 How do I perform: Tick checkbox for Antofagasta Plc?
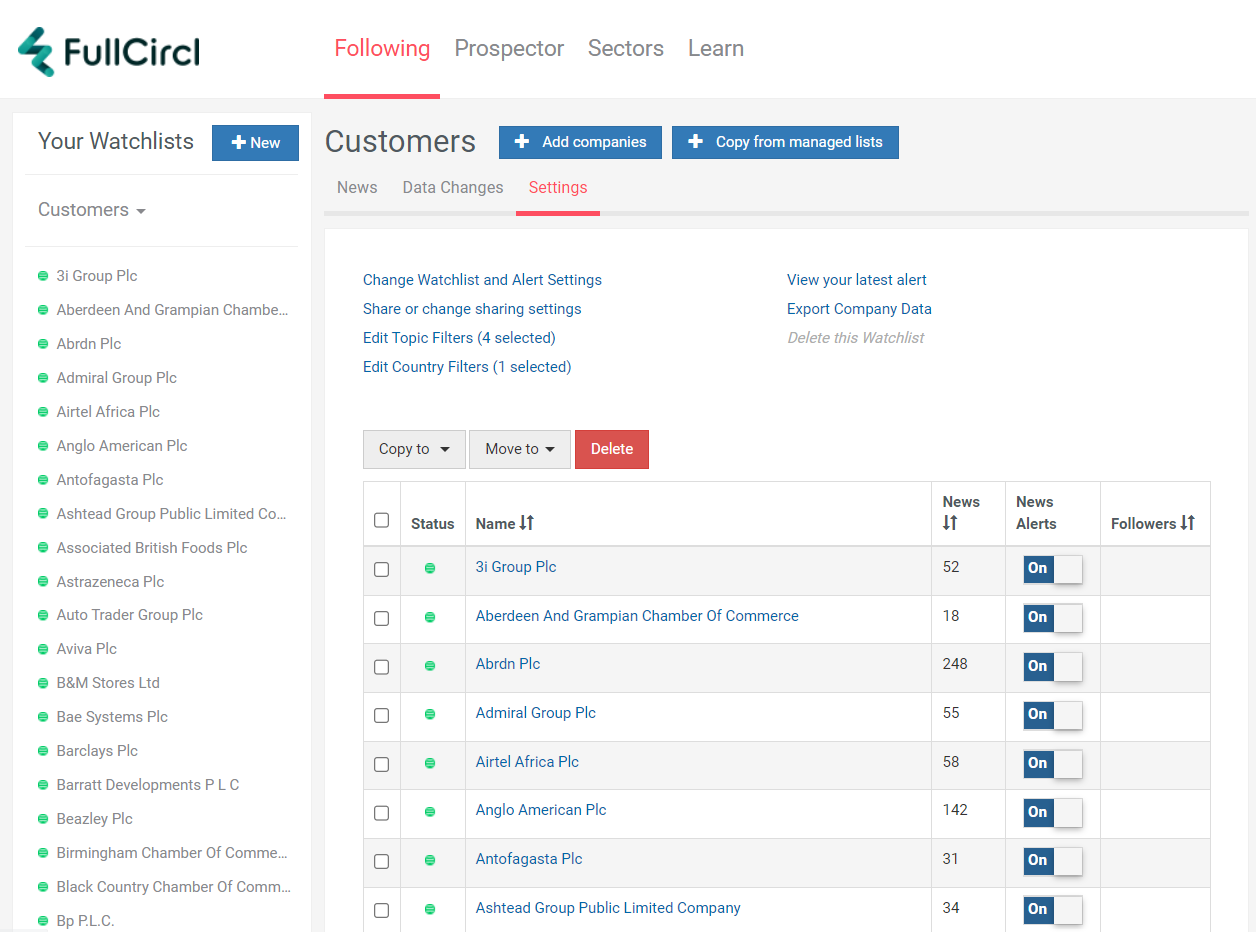(381, 861)
